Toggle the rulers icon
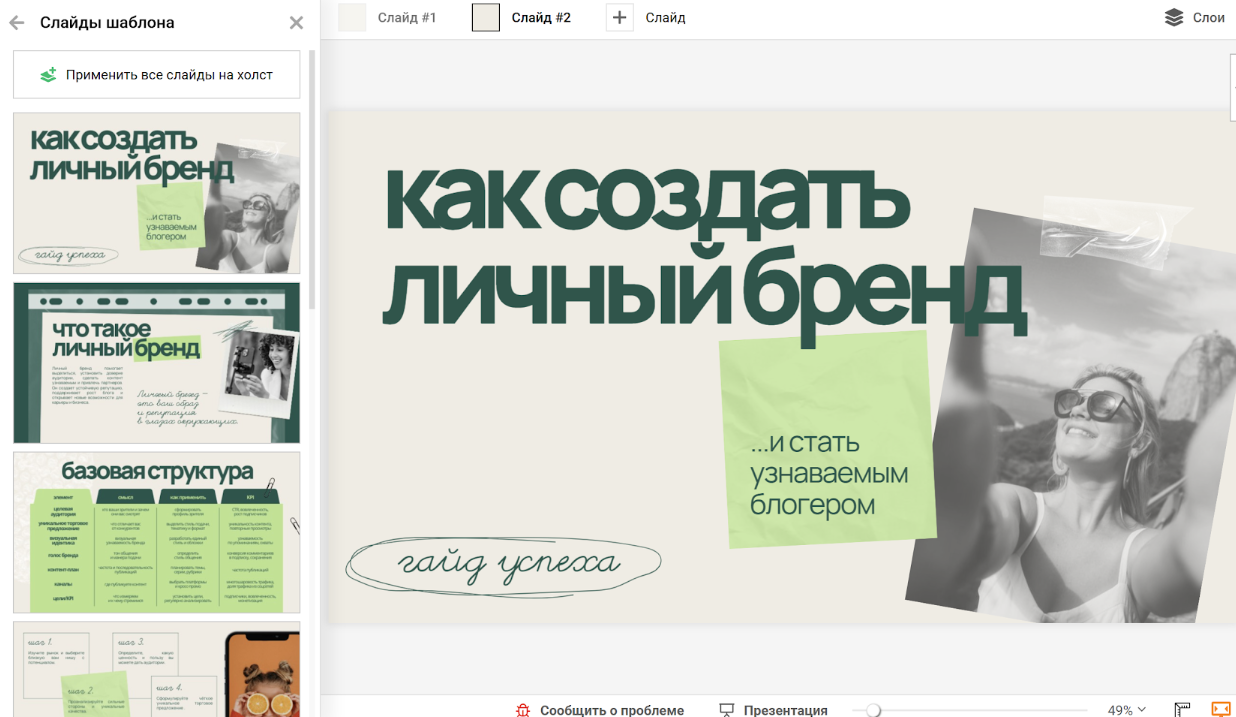 (x=1183, y=710)
